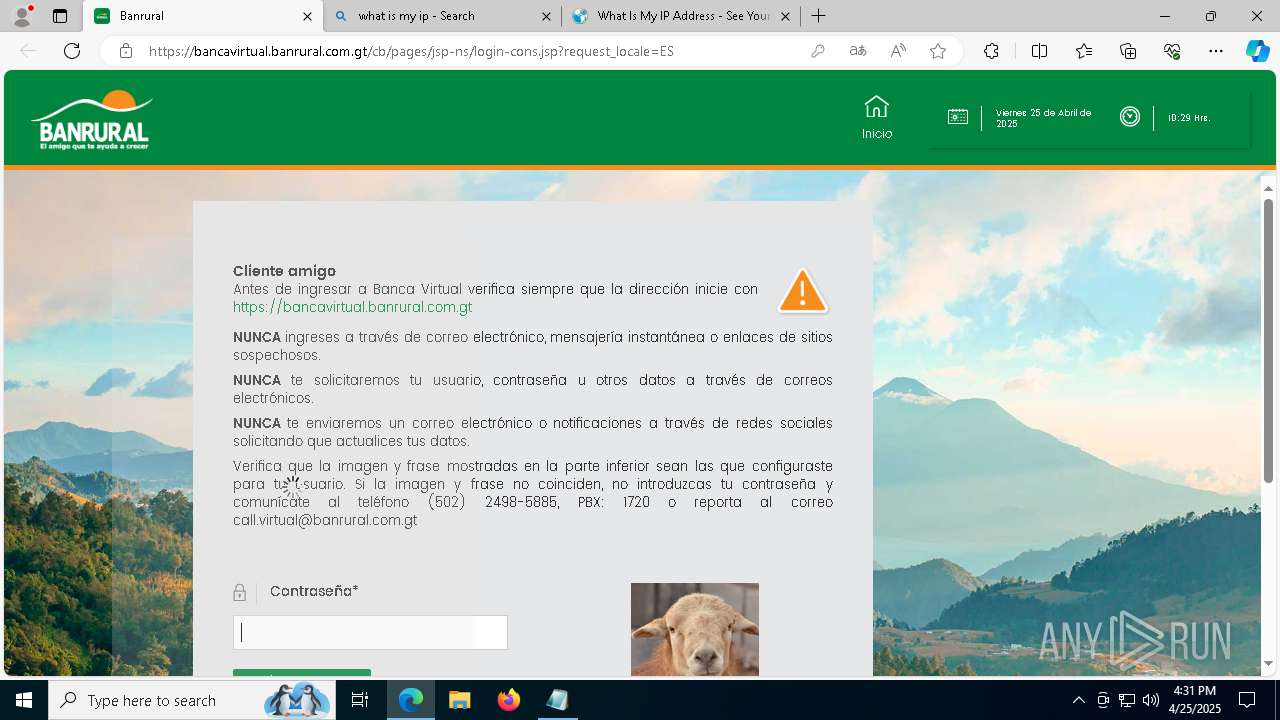Open a new browser tab
This screenshot has width=1280, height=720.
[818, 16]
